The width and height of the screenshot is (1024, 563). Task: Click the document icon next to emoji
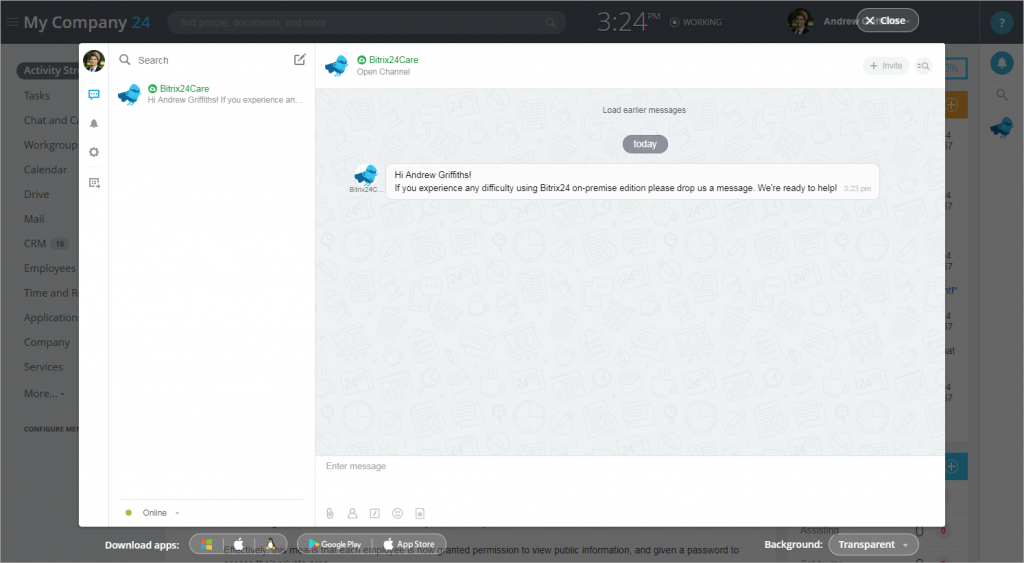point(420,513)
